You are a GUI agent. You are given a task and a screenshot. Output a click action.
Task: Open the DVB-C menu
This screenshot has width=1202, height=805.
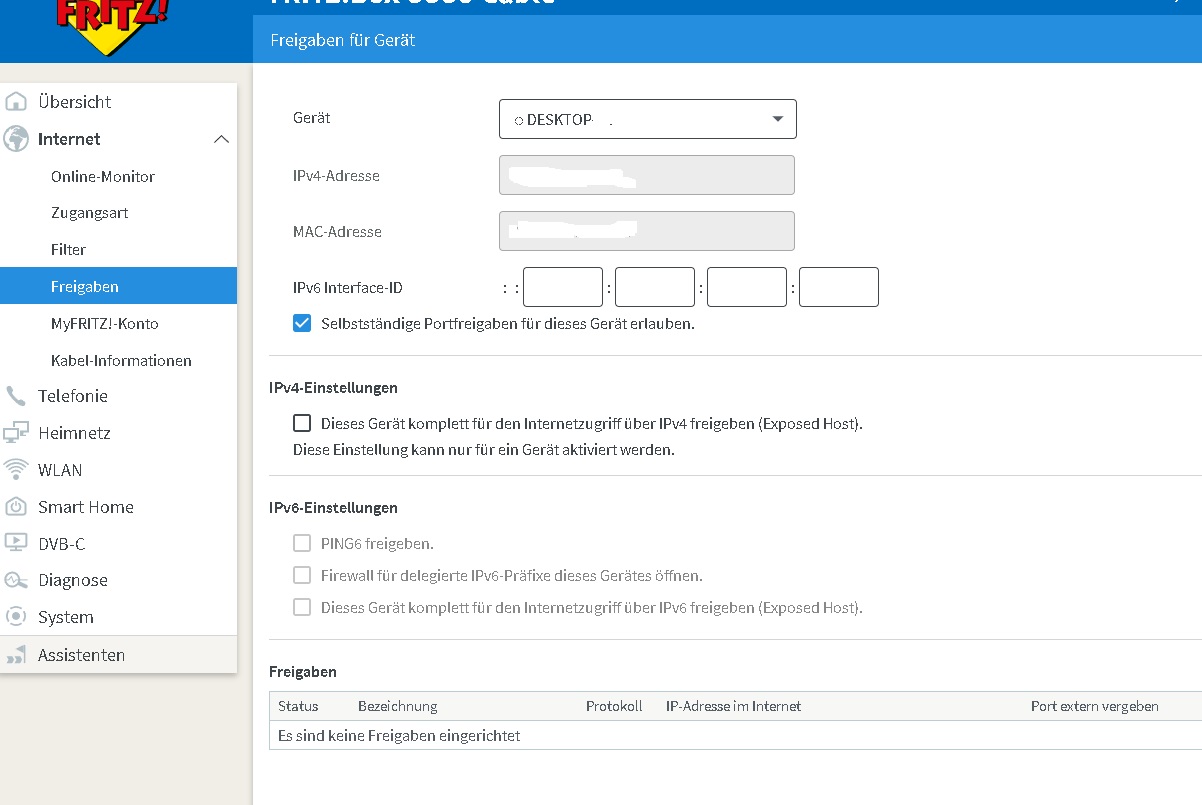pos(62,543)
